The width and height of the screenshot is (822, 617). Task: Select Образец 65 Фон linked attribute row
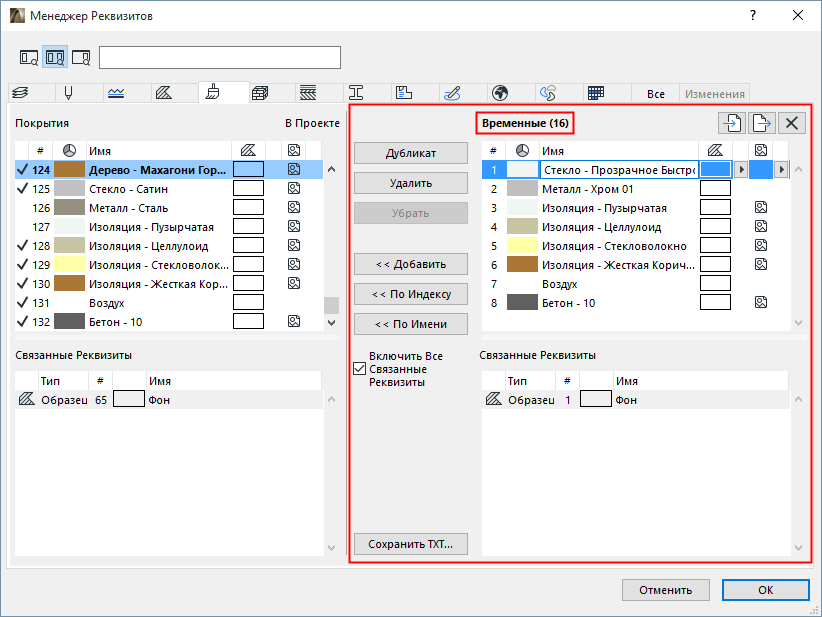[169, 399]
